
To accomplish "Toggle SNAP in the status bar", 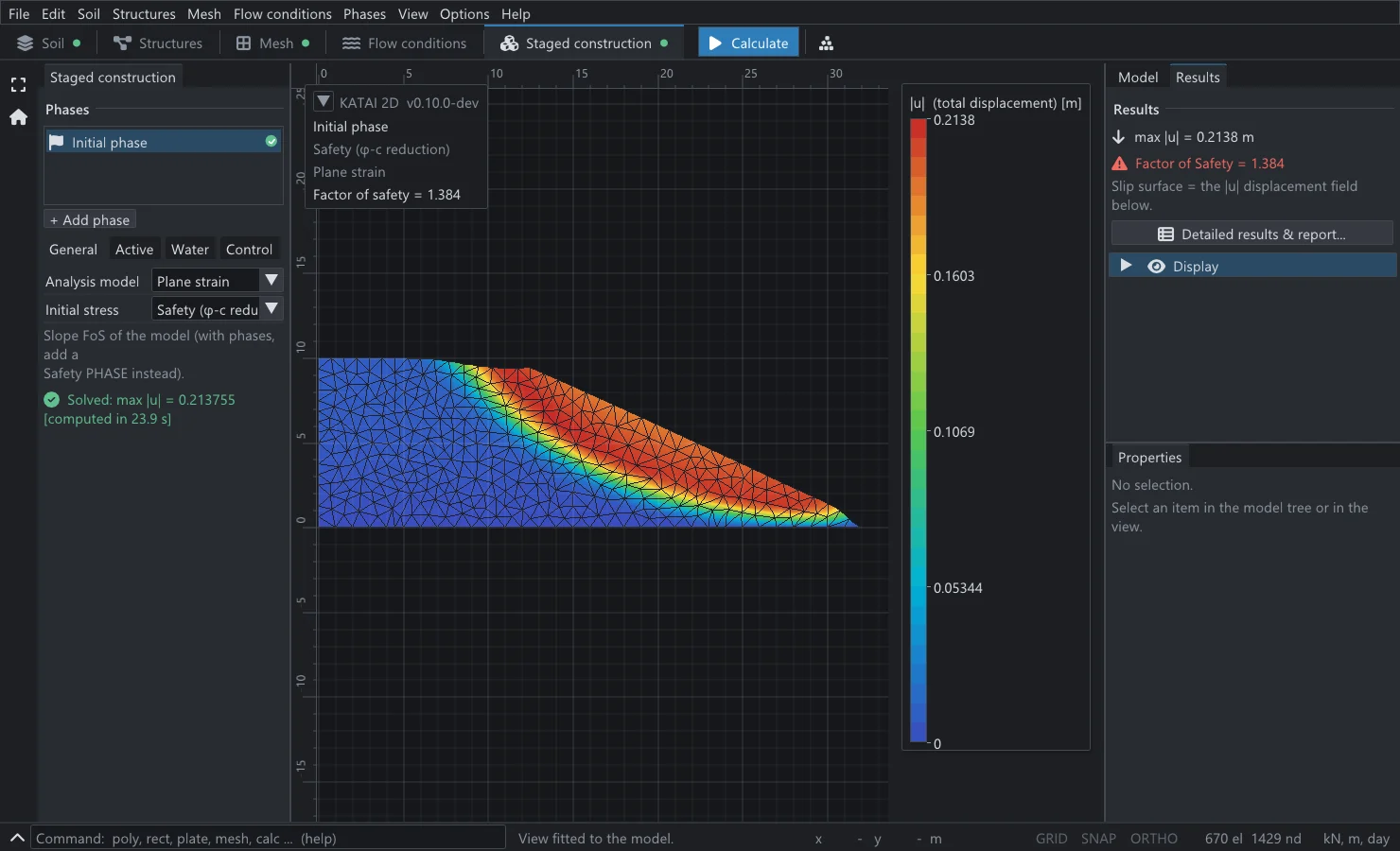I will pos(1098,839).
